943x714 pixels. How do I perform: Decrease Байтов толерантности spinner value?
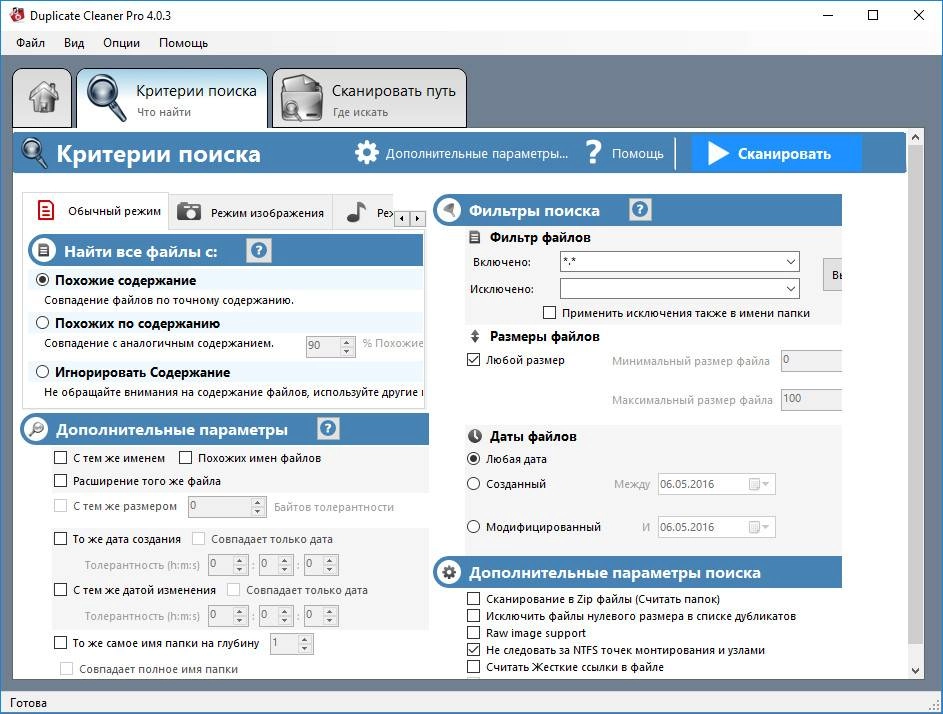coord(258,511)
